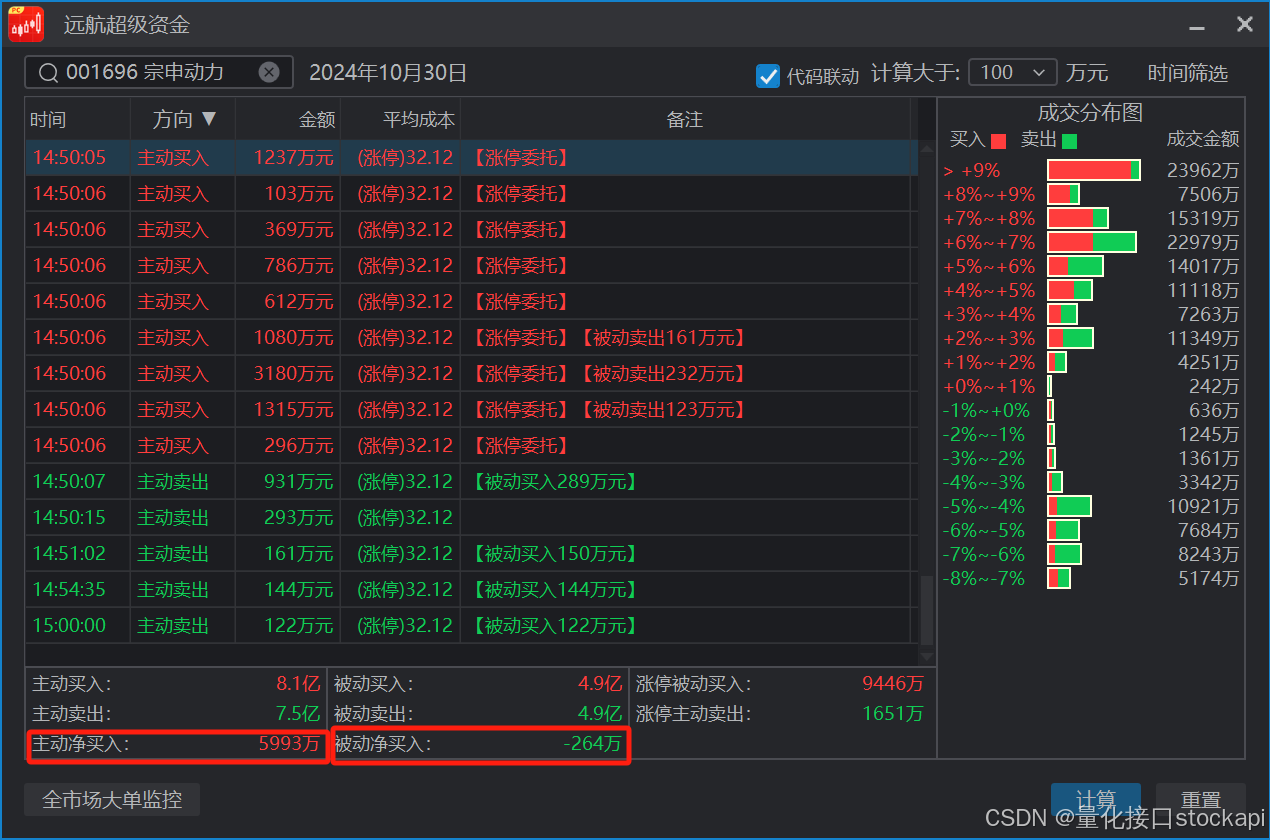The height and width of the screenshot is (840, 1270).
Task: Click the > +9% distribution bar
Action: (x=1093, y=171)
